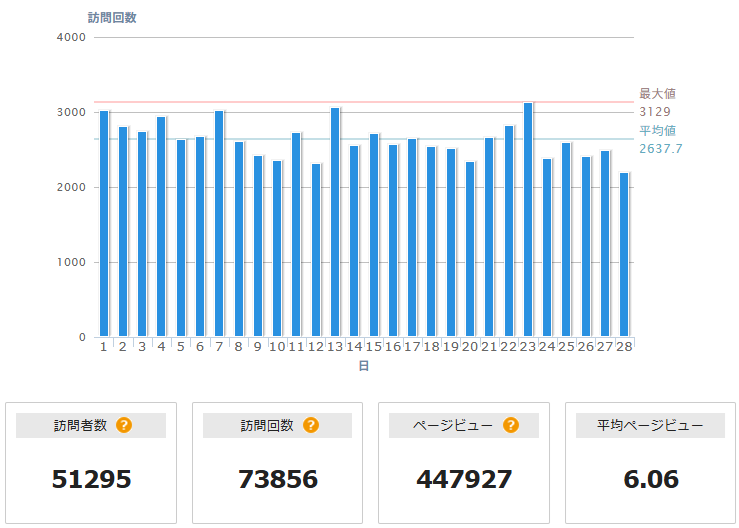Select the bar for day 13

point(335,222)
